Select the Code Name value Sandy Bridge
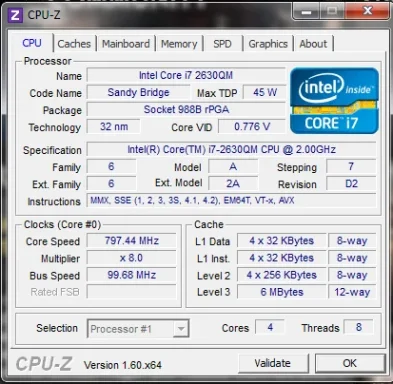Screen dimensions: 393x384 [x=138, y=92]
